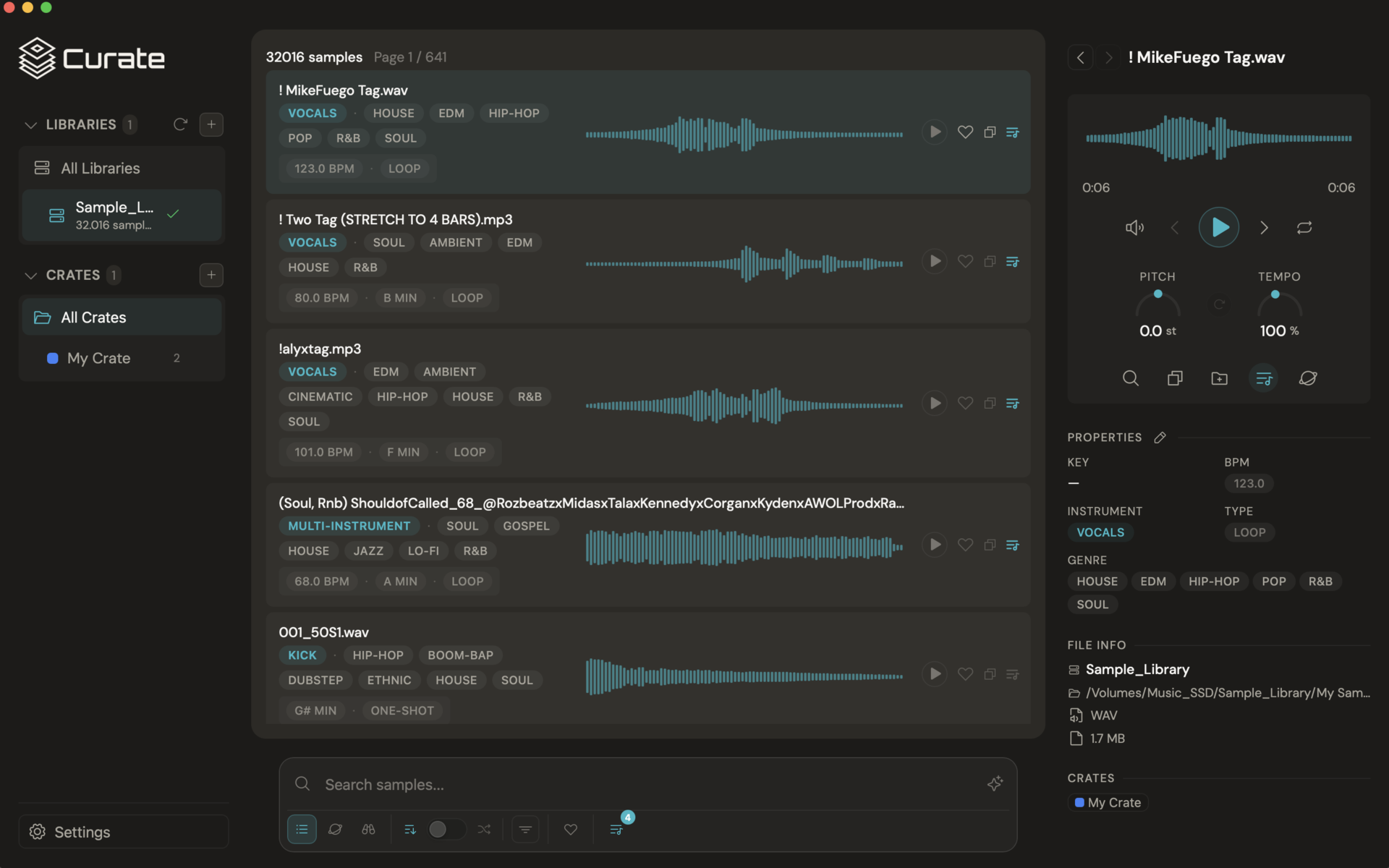Skip to previous track in player controls

(x=1174, y=228)
